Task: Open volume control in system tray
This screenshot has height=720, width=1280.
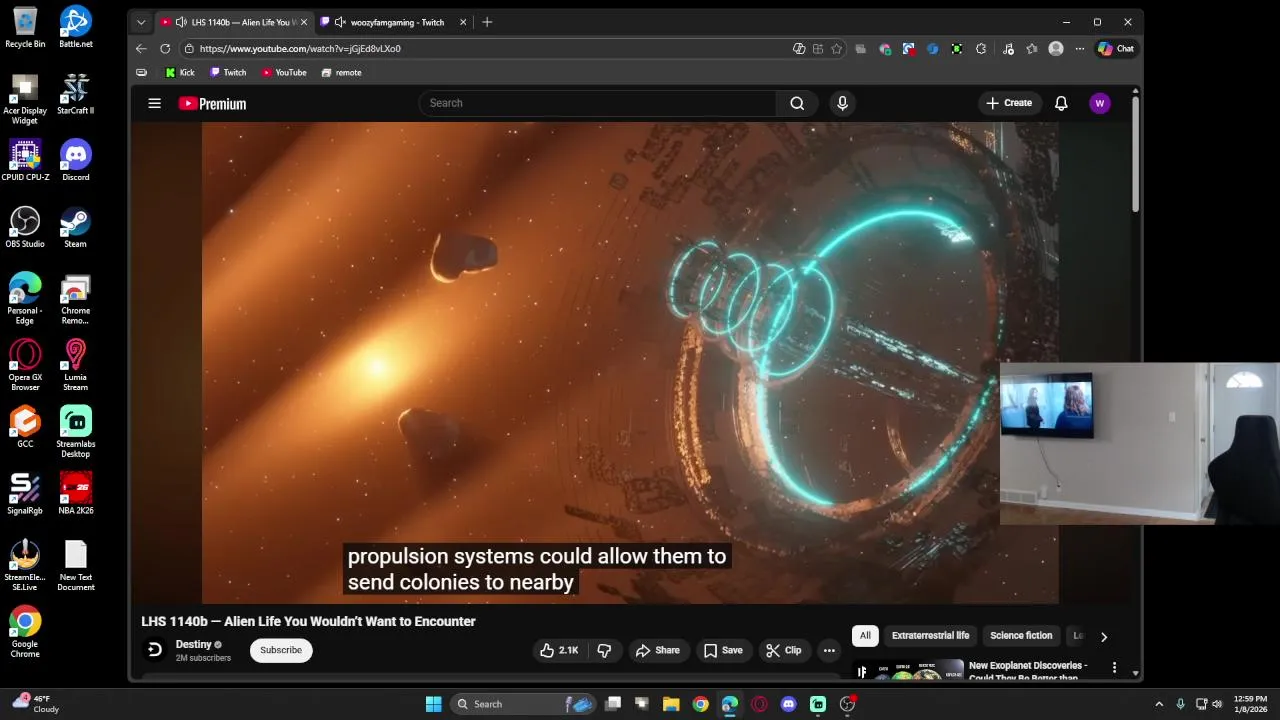Action: click(1217, 704)
